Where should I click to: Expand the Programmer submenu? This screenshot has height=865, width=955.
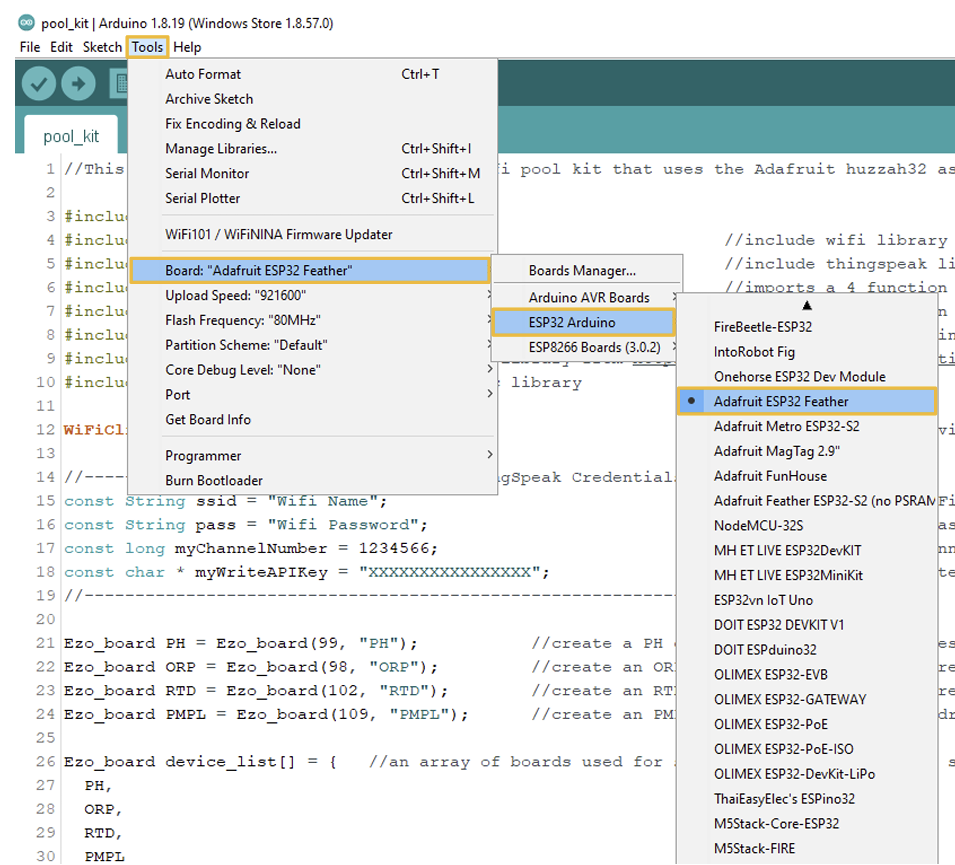(312, 456)
